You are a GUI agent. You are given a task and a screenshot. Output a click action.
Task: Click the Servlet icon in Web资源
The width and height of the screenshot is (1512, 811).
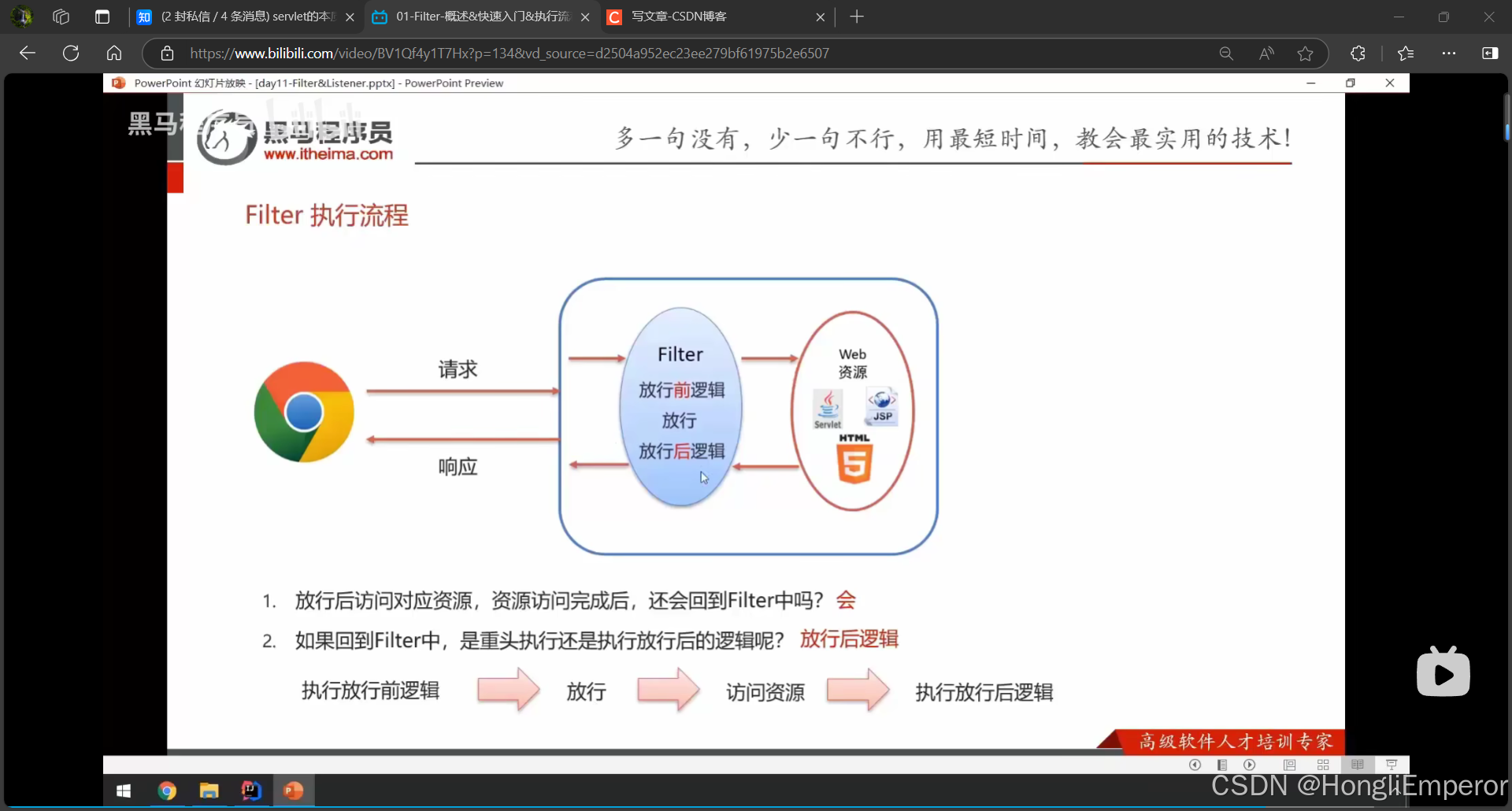pyautogui.click(x=828, y=409)
